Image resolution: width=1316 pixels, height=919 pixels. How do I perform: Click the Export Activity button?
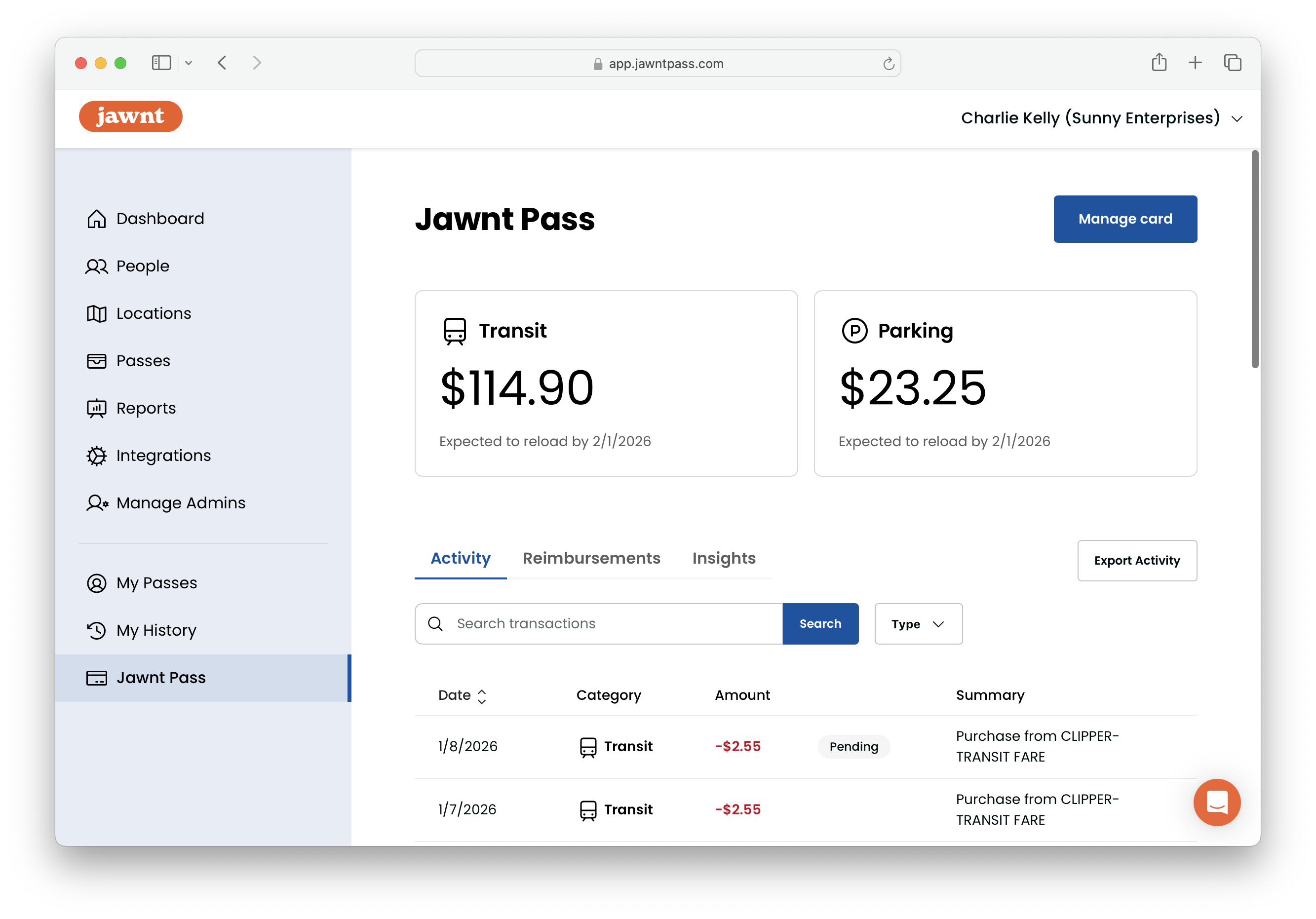(1137, 560)
